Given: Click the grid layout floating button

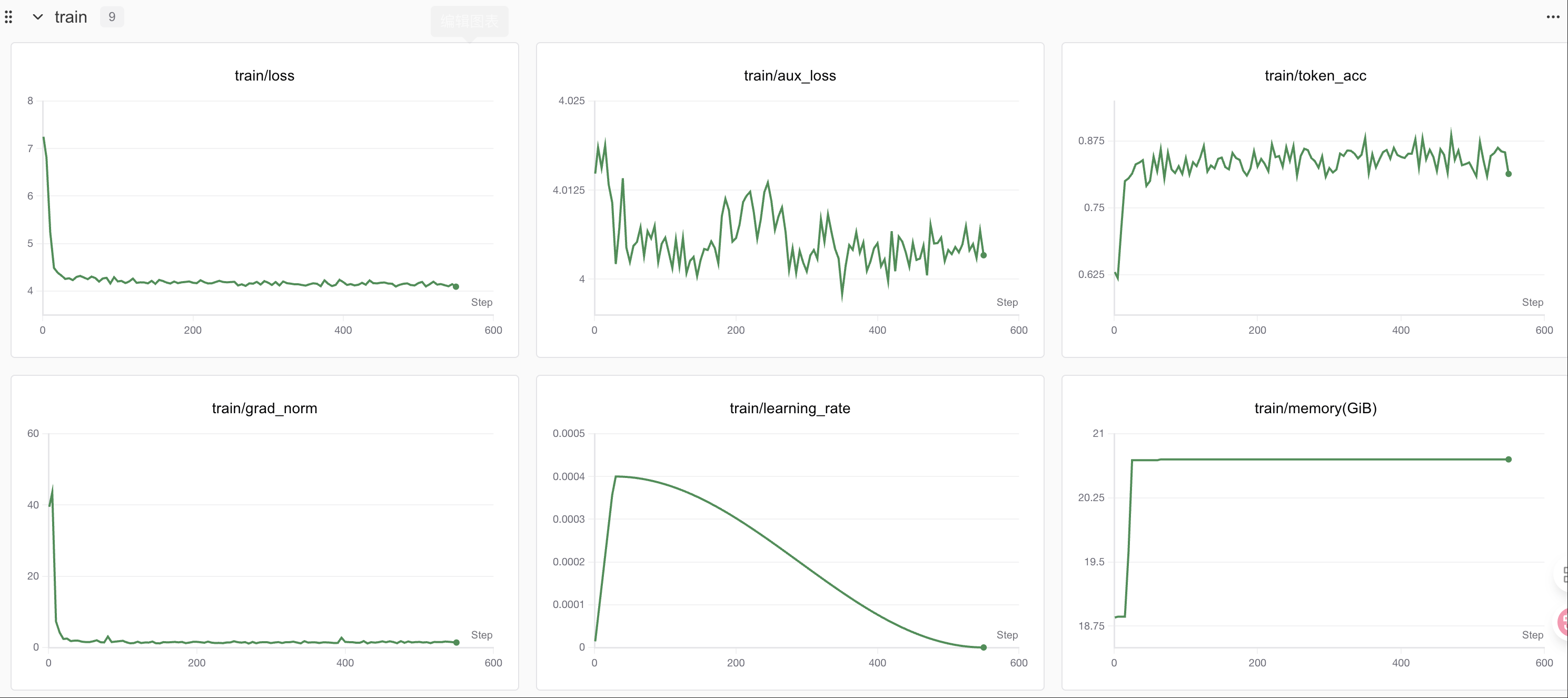Looking at the screenshot, I should point(1564,574).
